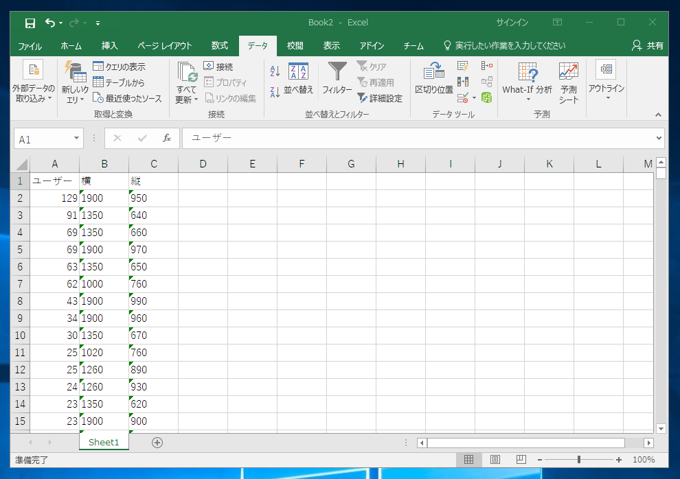This screenshot has width=680, height=479.
Task: Add a new sheet with plus icon
Action: click(157, 442)
